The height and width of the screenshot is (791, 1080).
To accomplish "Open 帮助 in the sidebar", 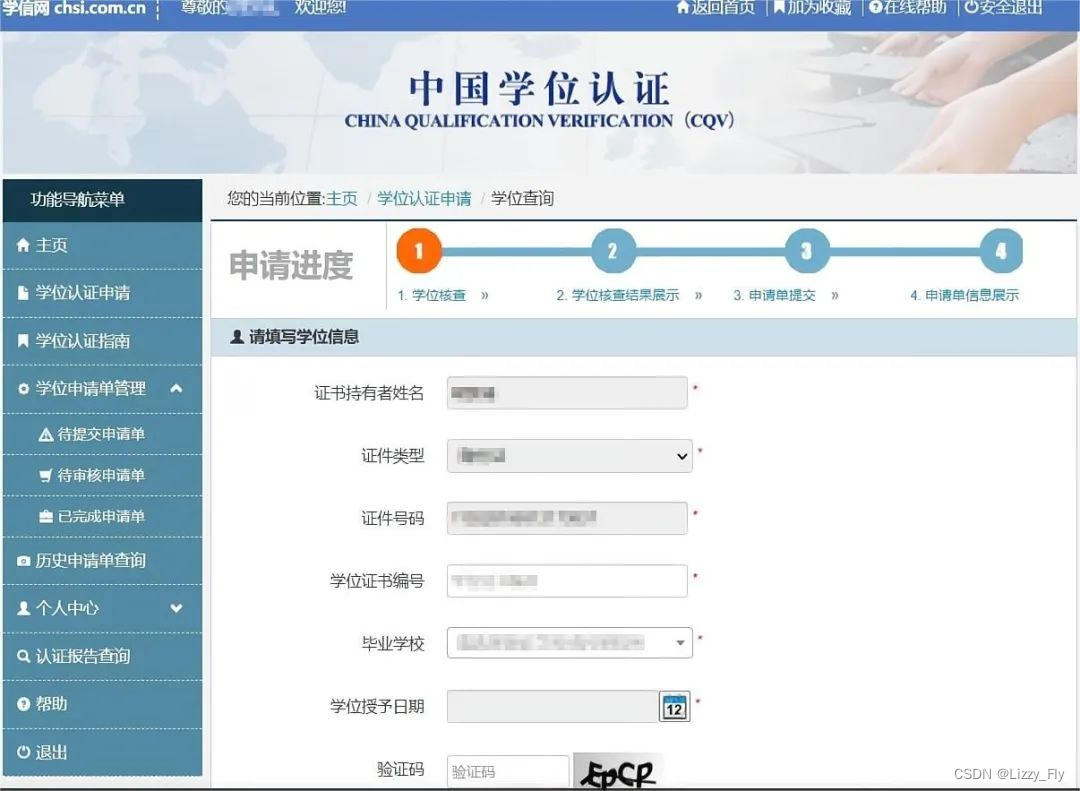I will [103, 704].
